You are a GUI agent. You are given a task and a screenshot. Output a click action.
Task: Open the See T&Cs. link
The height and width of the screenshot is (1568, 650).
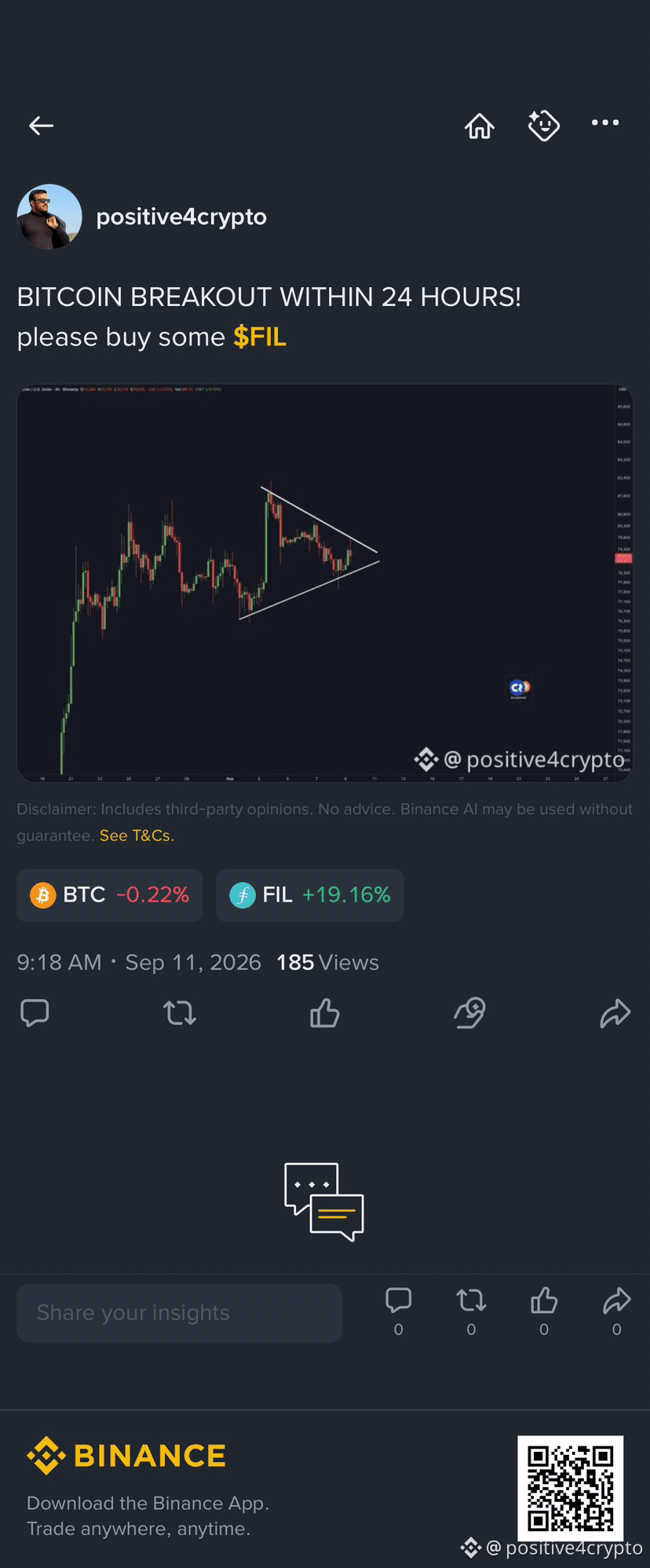(x=137, y=836)
